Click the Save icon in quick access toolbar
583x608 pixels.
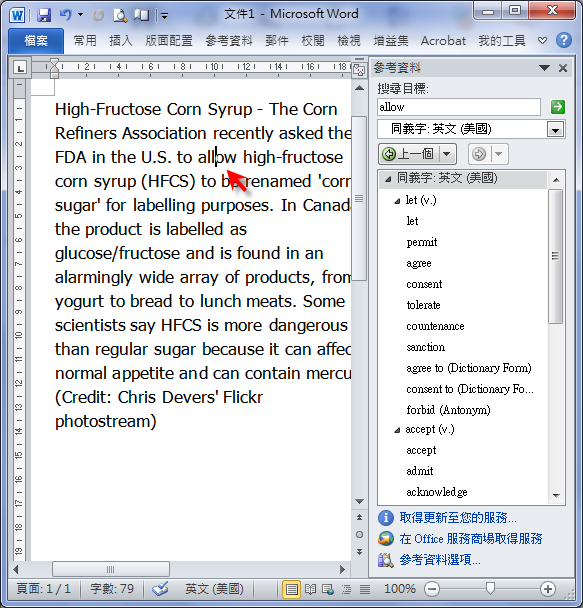coord(44,15)
